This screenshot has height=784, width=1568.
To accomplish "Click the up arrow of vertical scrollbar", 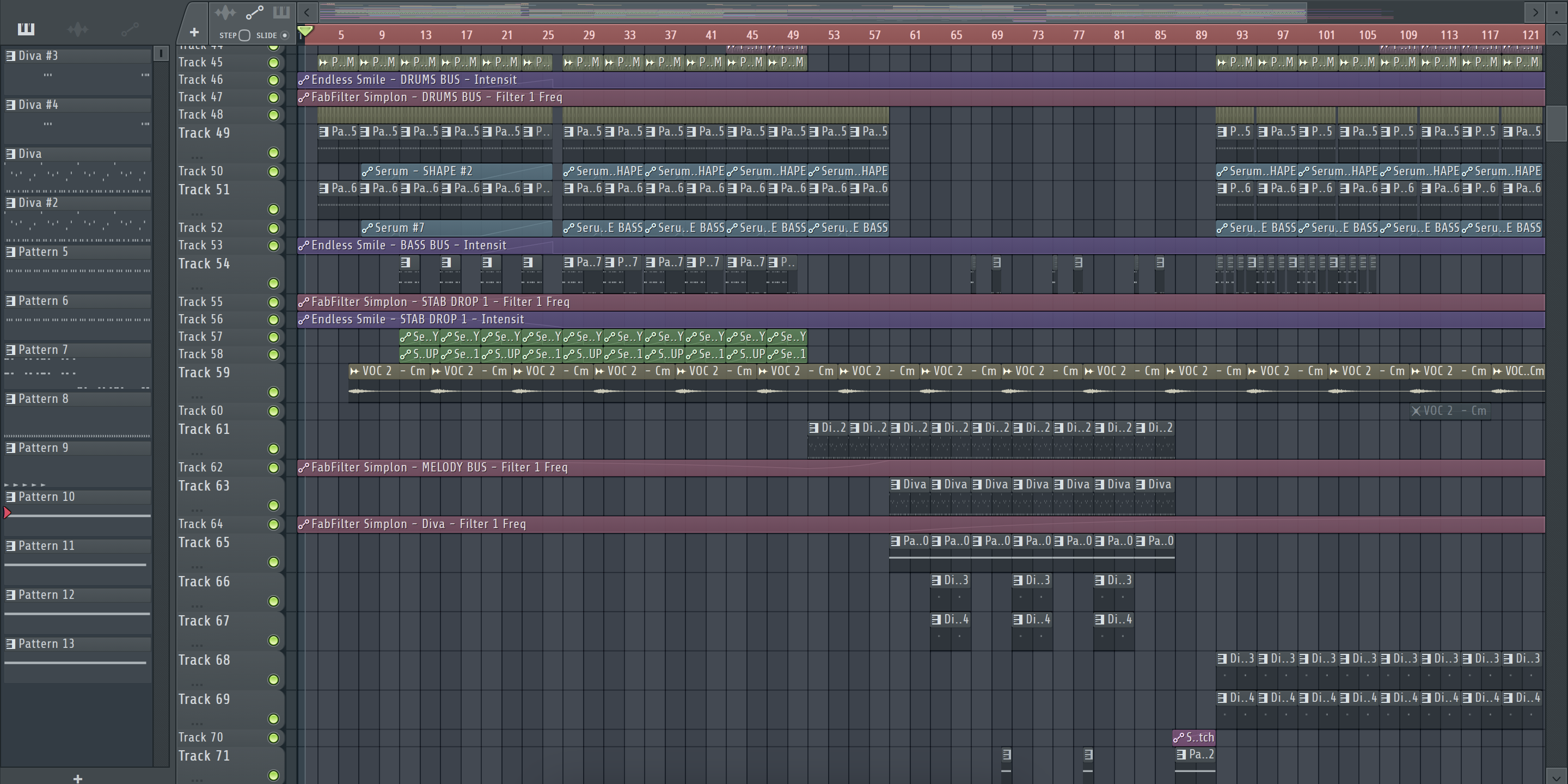I will pos(1556,34).
